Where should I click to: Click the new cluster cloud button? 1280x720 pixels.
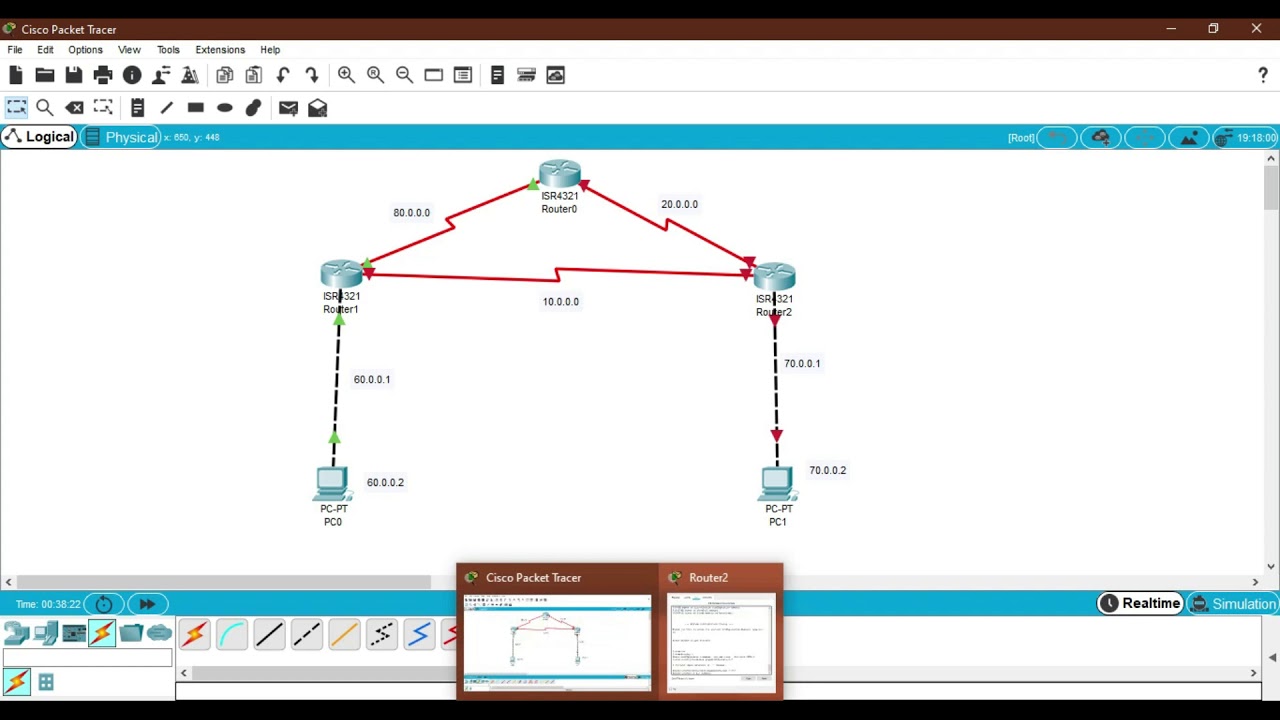tap(1100, 138)
